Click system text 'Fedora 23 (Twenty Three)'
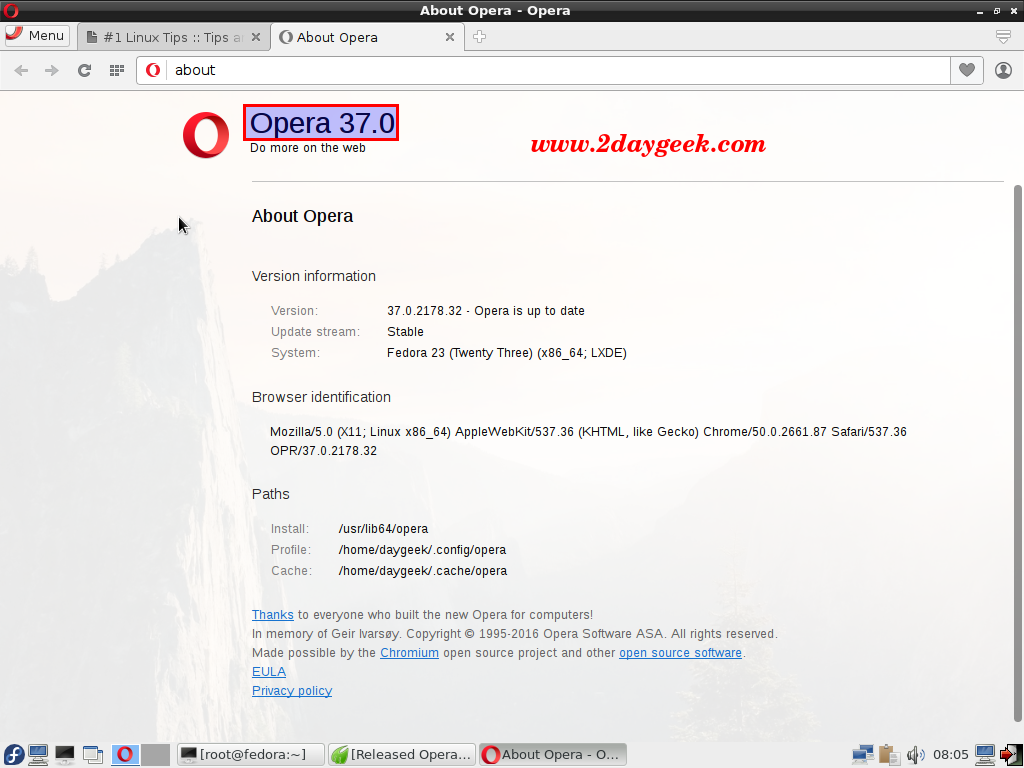Image resolution: width=1024 pixels, height=768 pixels. click(460, 353)
